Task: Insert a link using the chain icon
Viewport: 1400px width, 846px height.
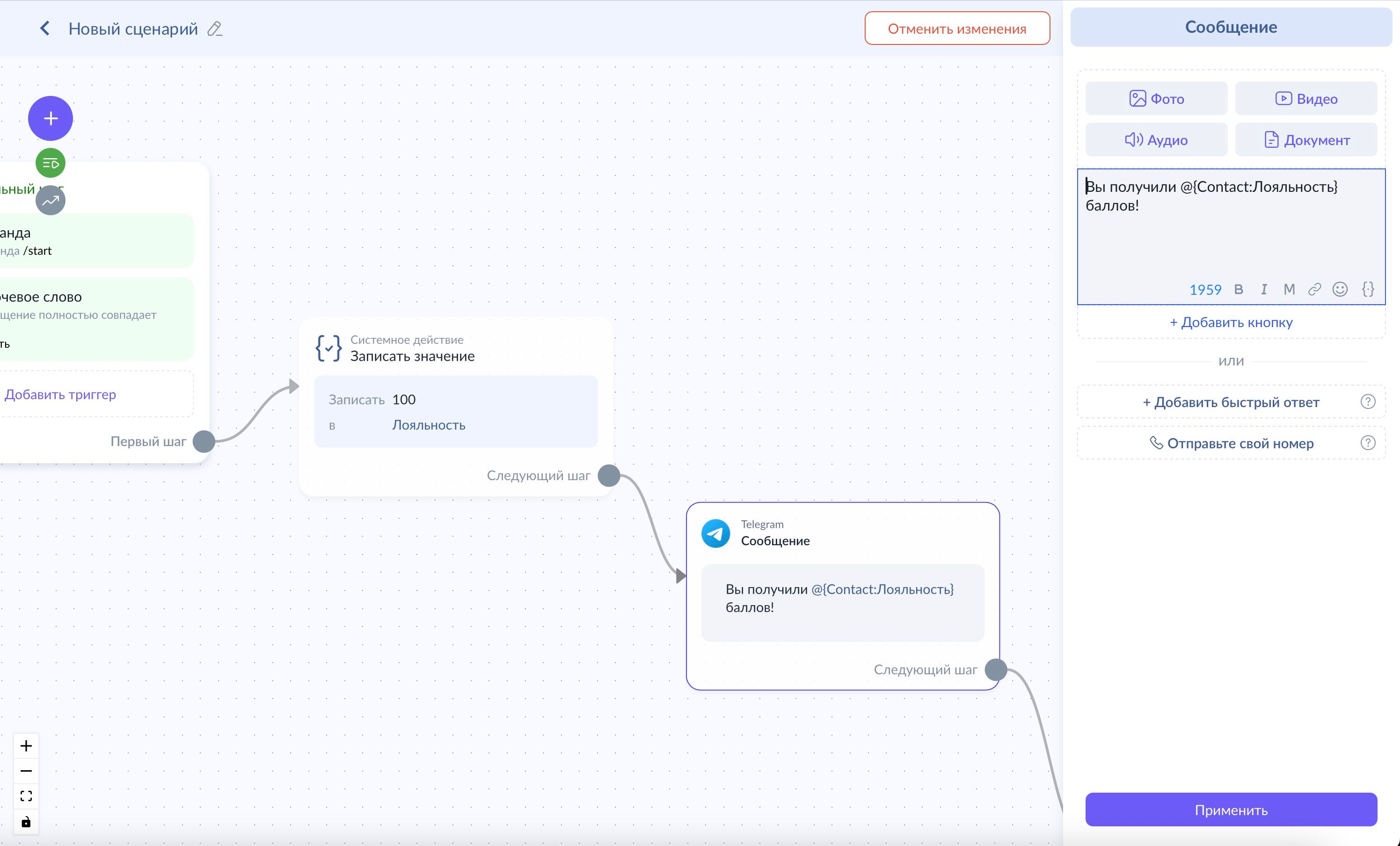Action: [x=1314, y=289]
